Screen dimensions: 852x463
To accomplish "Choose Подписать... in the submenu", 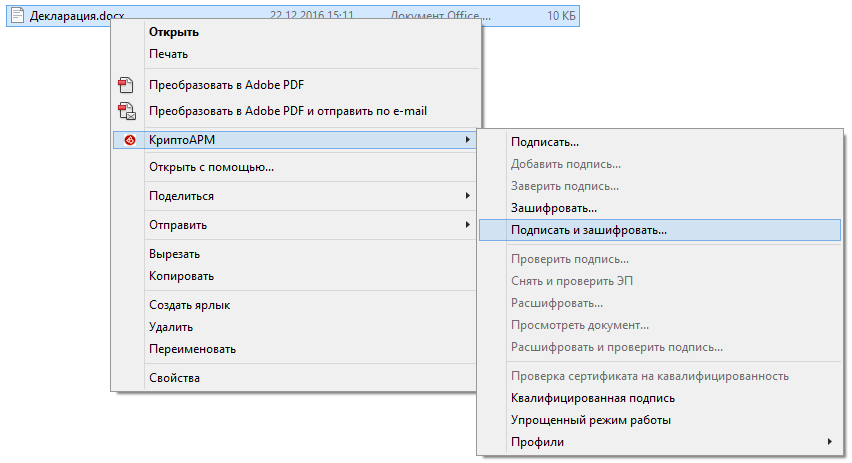I will (545, 142).
